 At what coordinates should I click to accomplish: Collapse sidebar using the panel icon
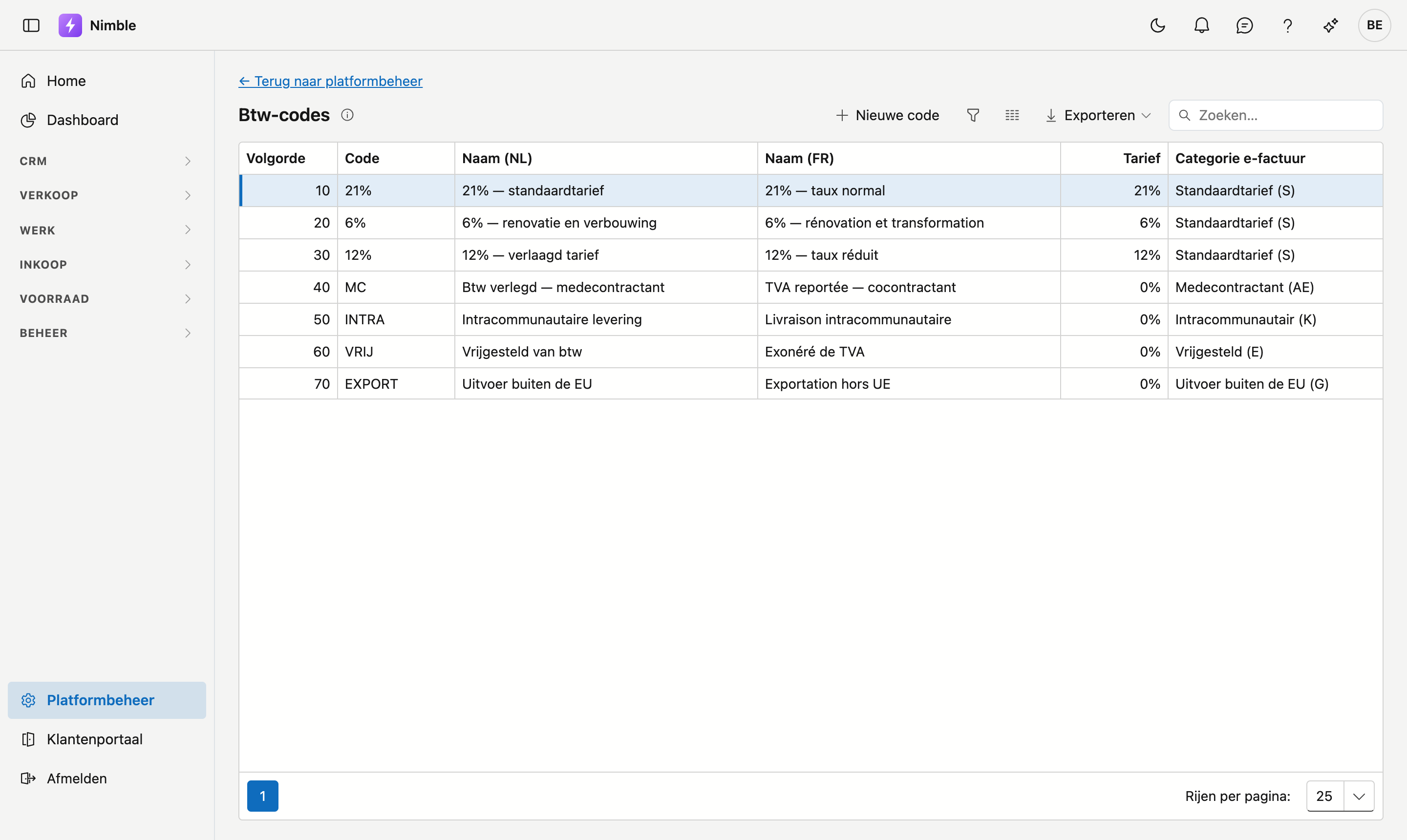(31, 25)
